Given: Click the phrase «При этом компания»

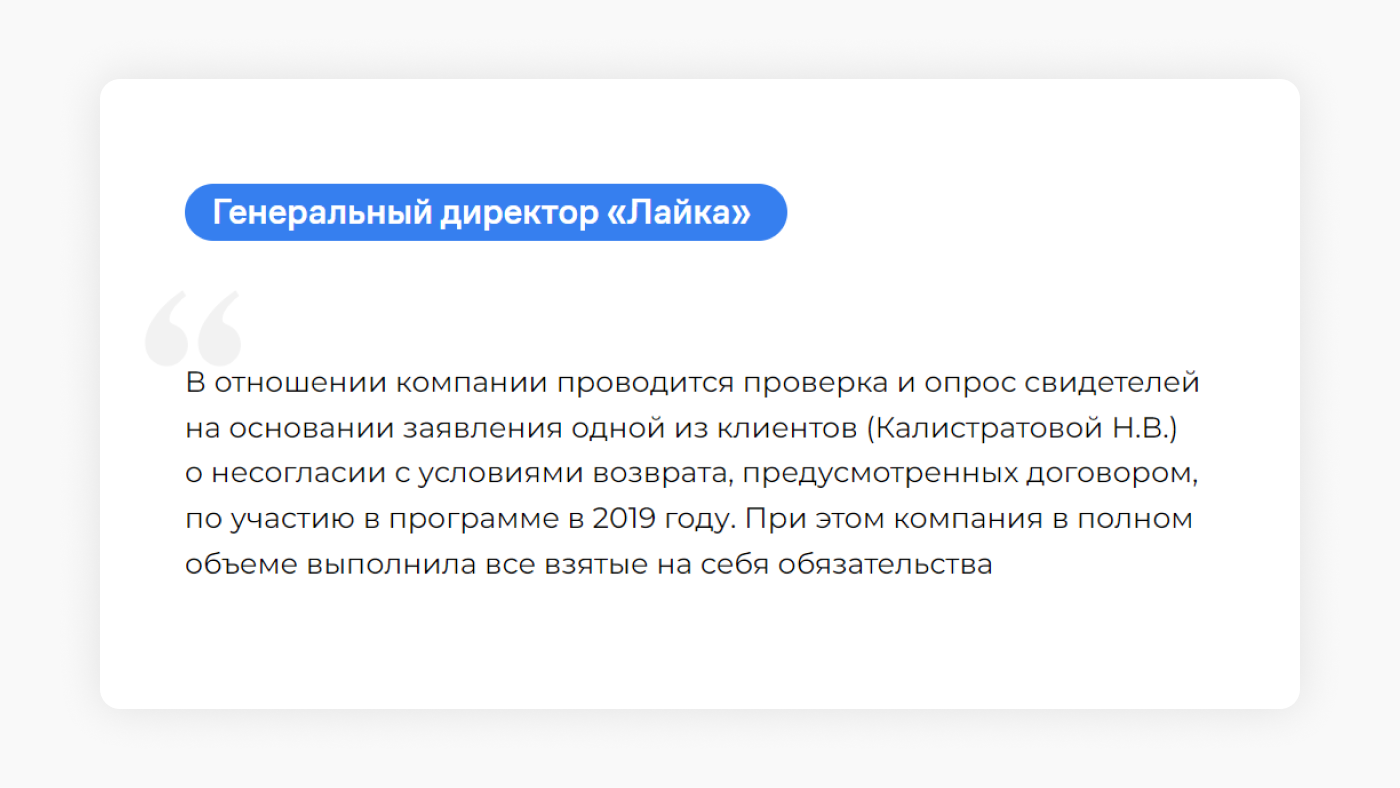Looking at the screenshot, I should tap(891, 519).
